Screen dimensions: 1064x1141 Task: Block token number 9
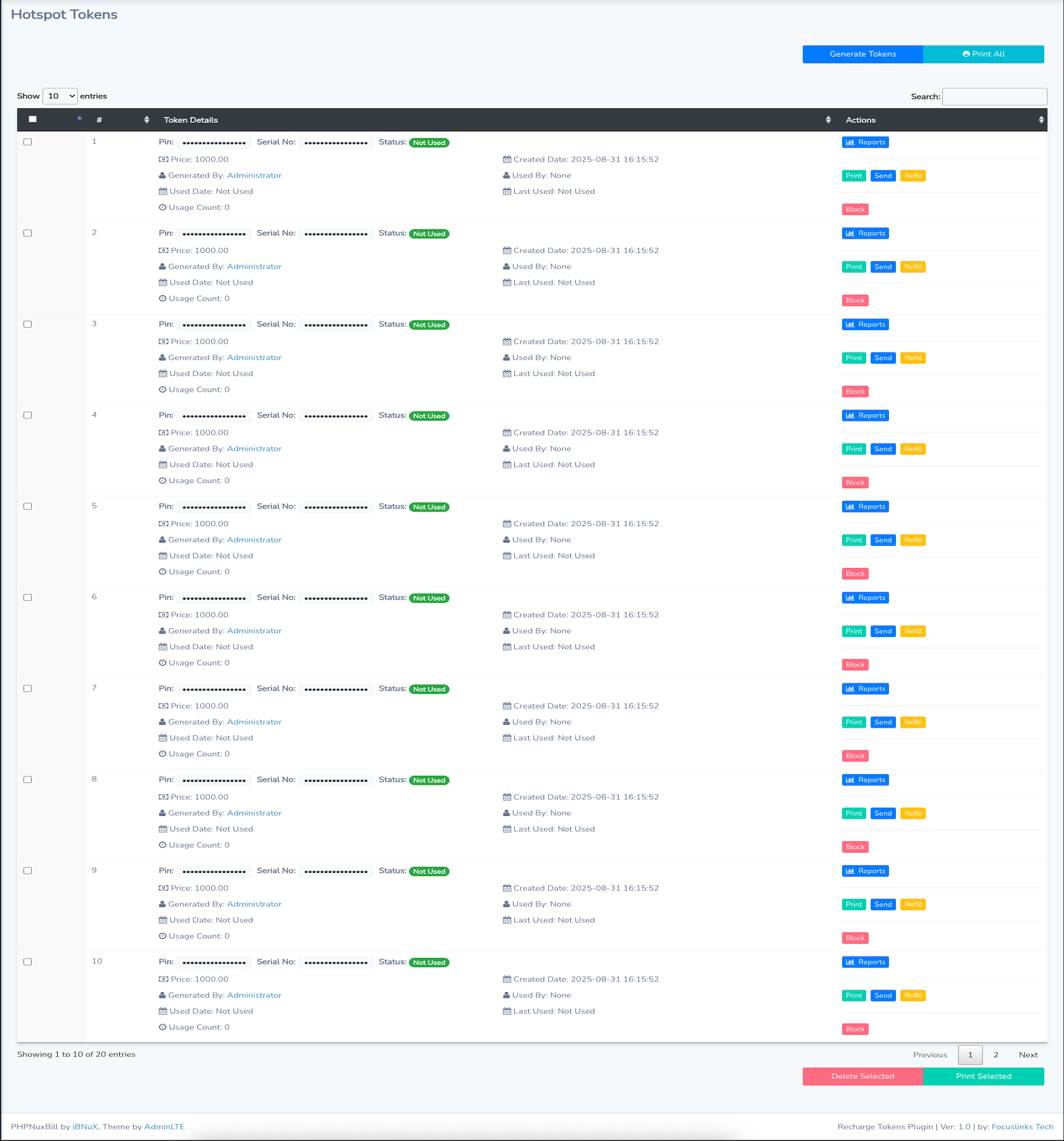(x=855, y=938)
